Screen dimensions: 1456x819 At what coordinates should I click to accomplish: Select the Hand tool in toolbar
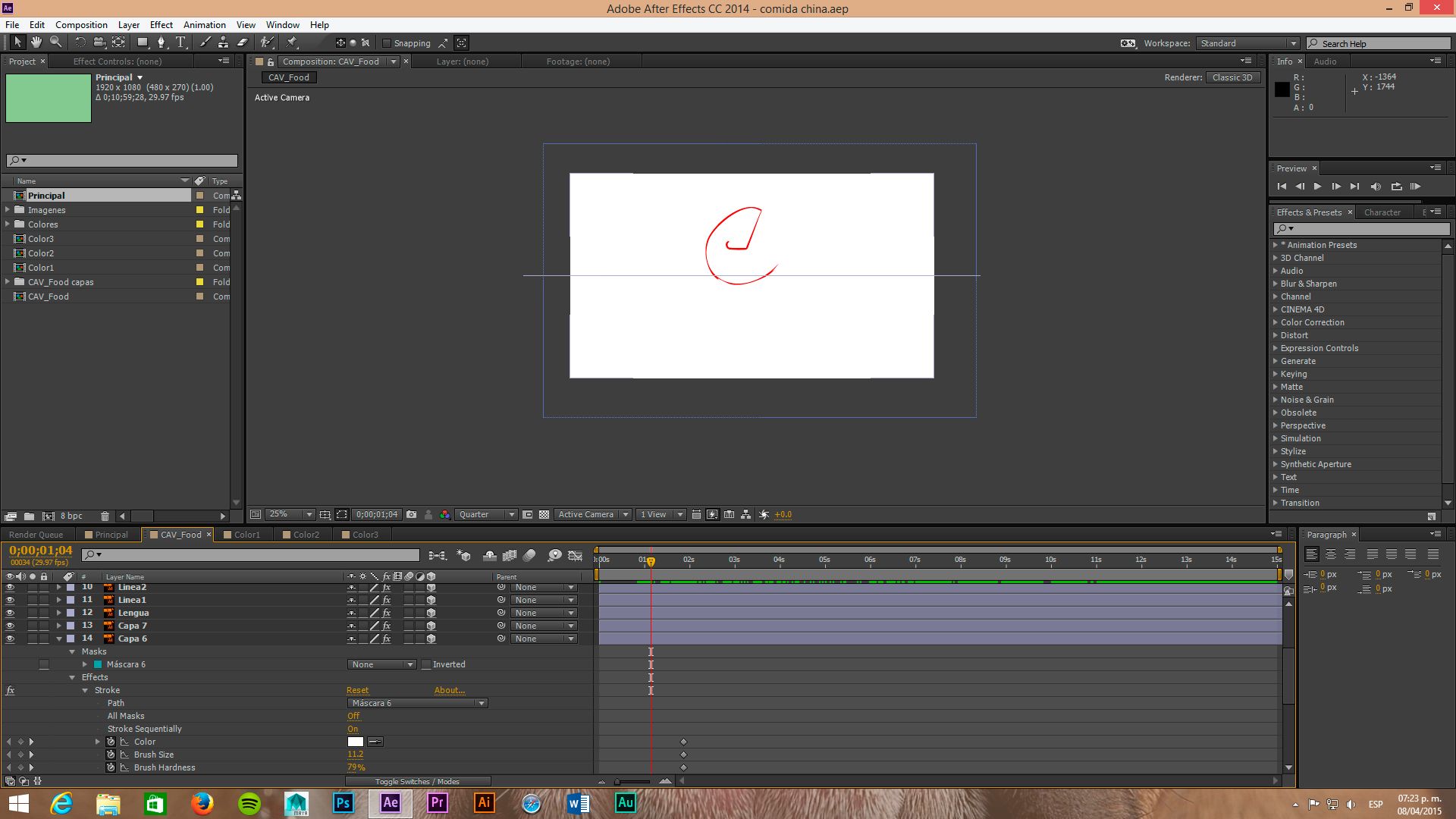click(36, 42)
